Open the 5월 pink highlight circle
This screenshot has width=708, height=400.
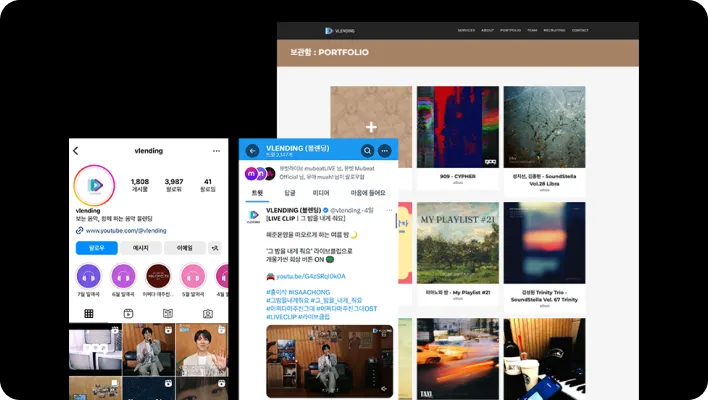(x=193, y=276)
